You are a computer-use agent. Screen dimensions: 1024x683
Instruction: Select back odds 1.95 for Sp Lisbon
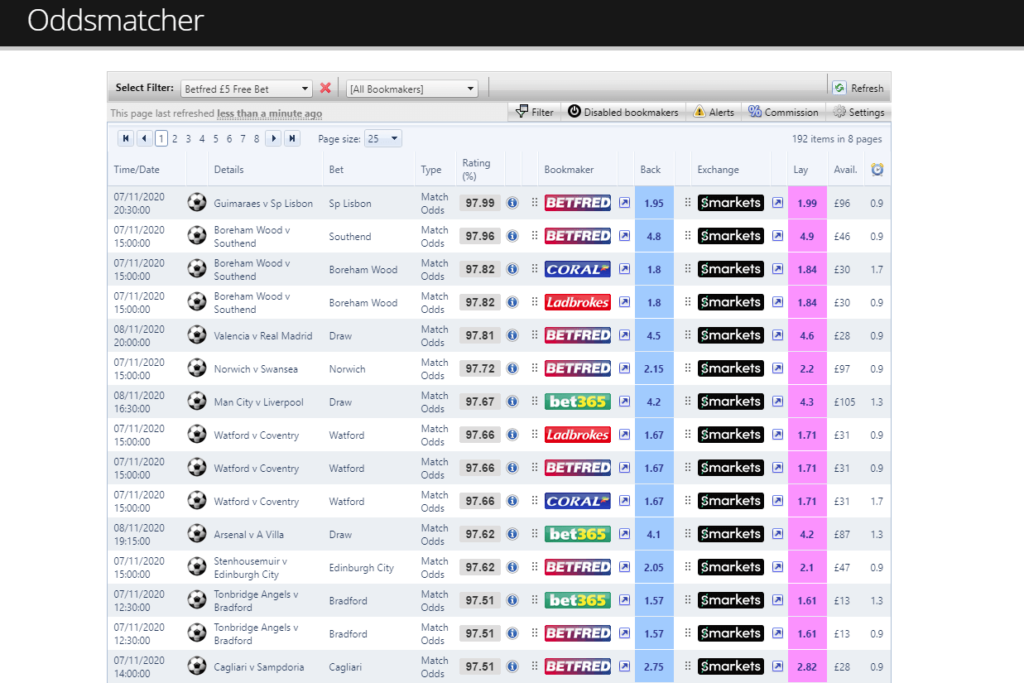click(x=654, y=203)
